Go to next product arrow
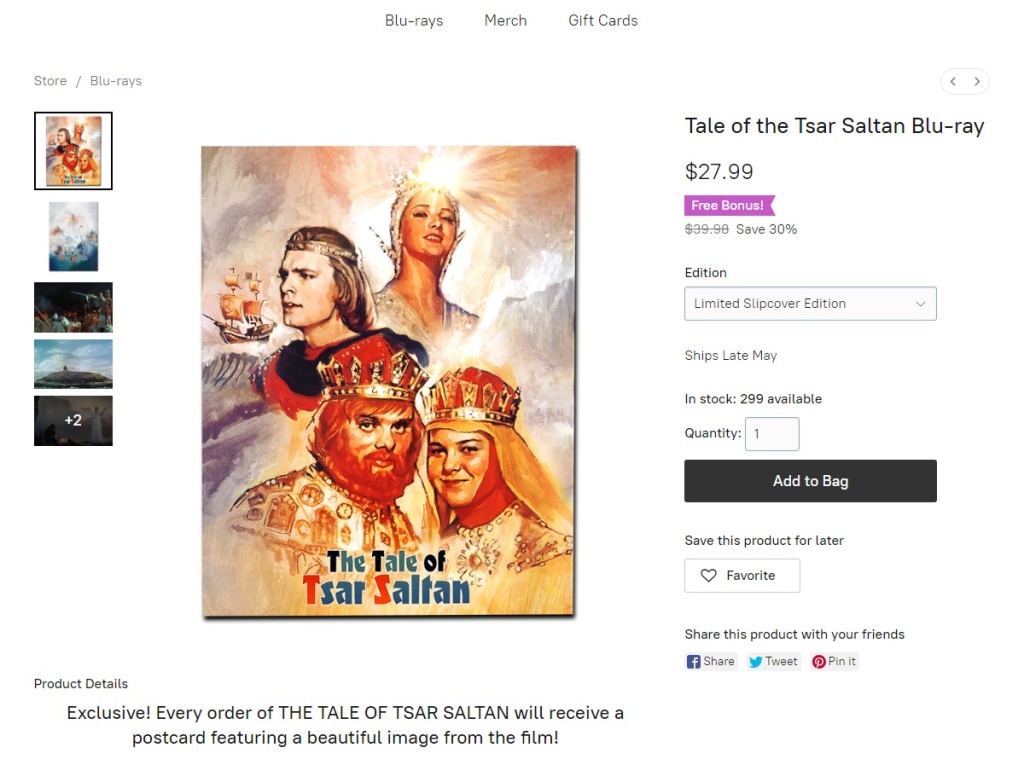The width and height of the screenshot is (1024, 759). (977, 81)
